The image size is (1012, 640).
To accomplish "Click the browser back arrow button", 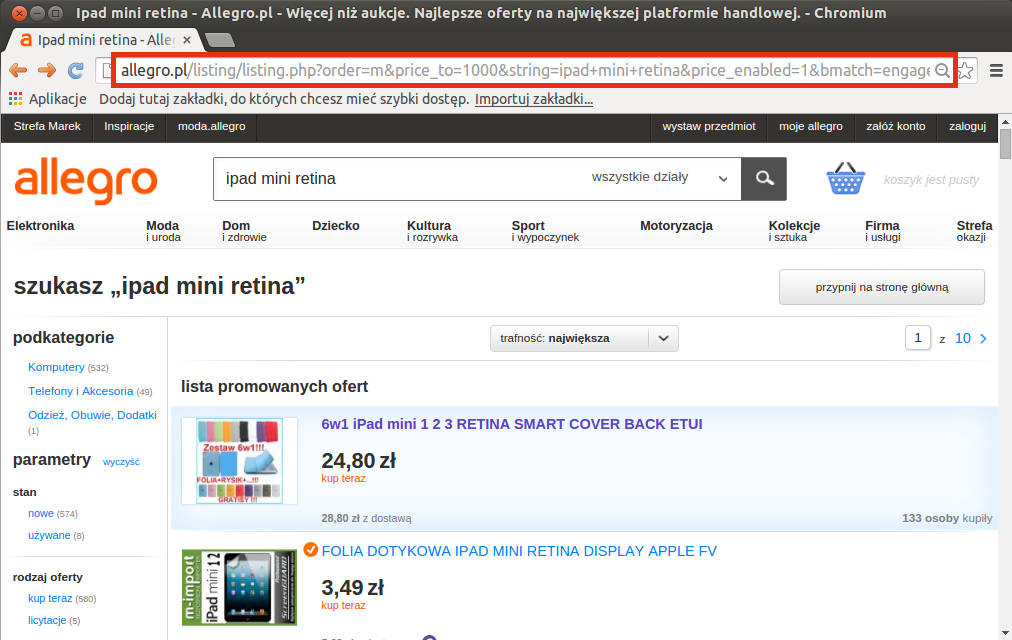I will pyautogui.click(x=18, y=71).
